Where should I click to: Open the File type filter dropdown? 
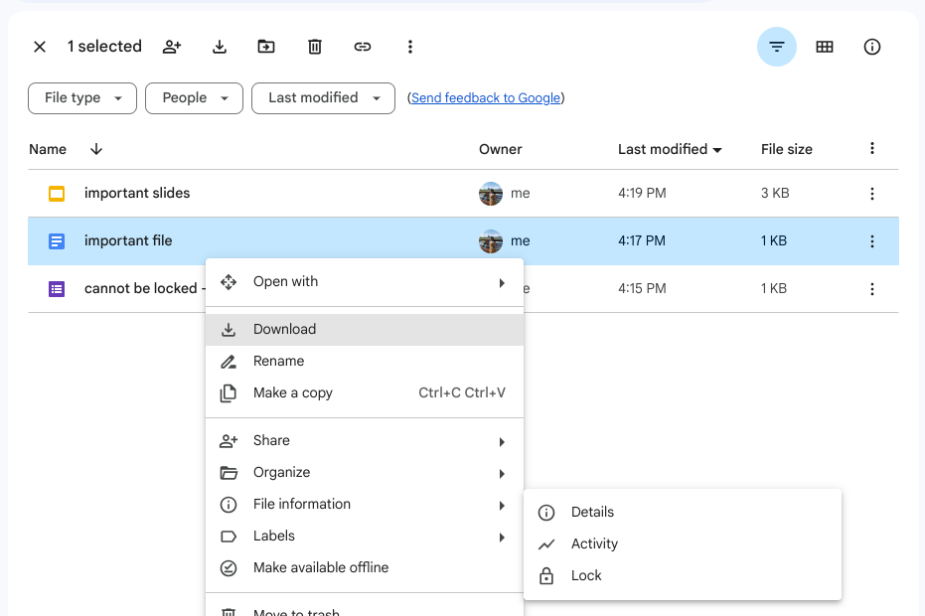82,98
